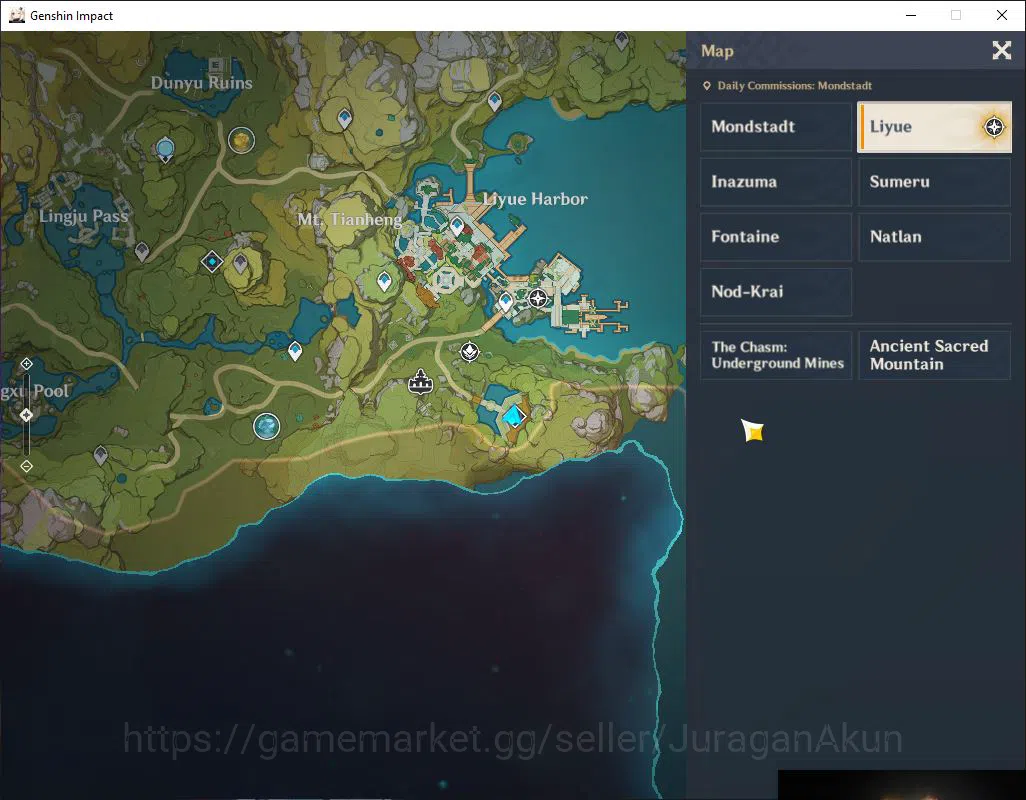Image resolution: width=1026 pixels, height=800 pixels.
Task: Click the Daily Commissions pin icon
Action: coord(707,86)
